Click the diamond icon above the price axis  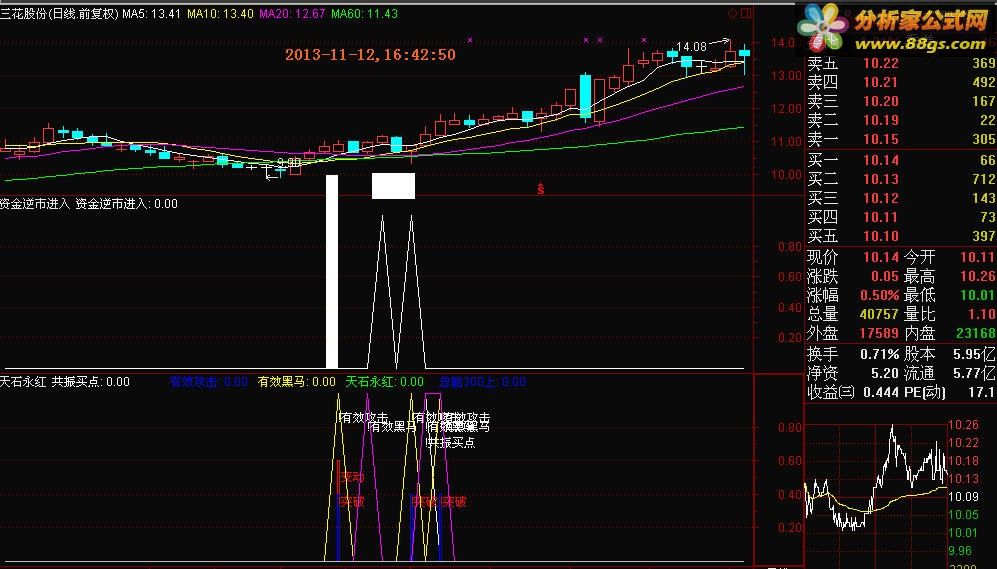[732, 13]
